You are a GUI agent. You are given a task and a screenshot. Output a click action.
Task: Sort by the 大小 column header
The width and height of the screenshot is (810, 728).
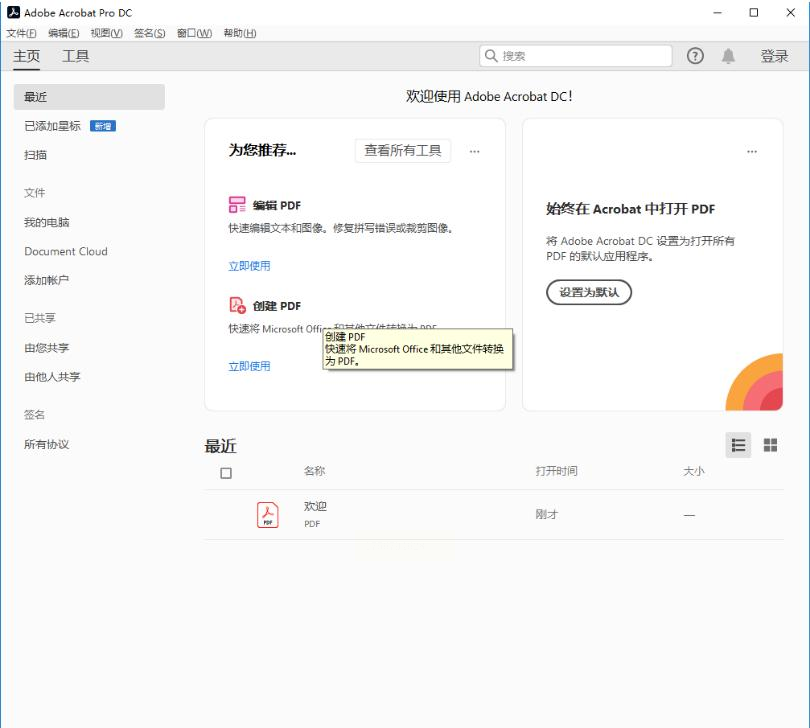694,471
